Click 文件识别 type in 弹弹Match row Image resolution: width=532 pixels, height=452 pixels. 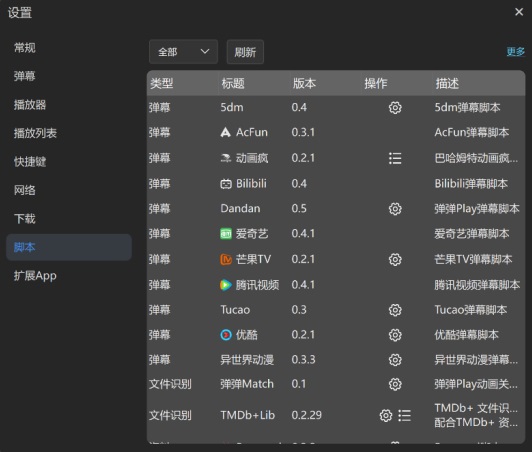pyautogui.click(x=170, y=384)
